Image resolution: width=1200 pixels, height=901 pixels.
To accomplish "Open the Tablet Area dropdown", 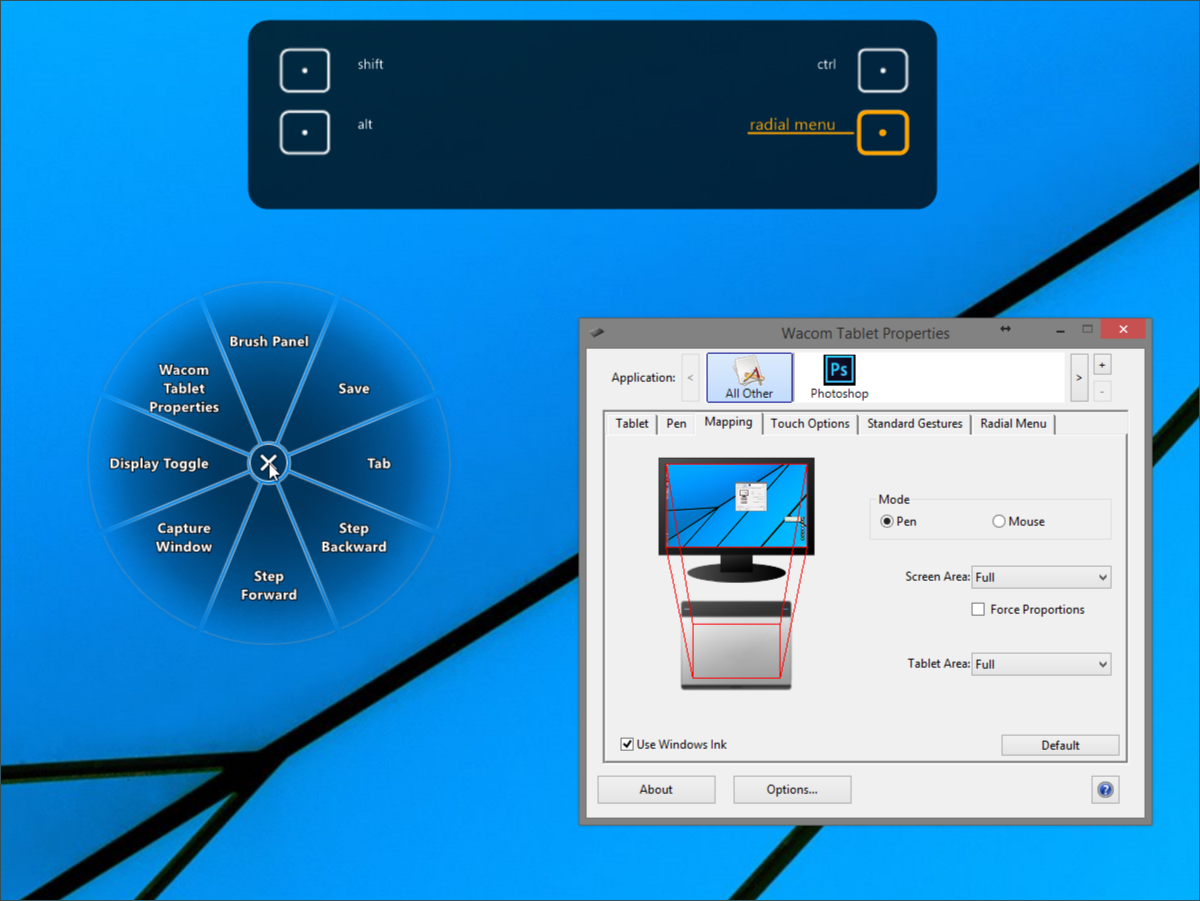I will click(1041, 664).
